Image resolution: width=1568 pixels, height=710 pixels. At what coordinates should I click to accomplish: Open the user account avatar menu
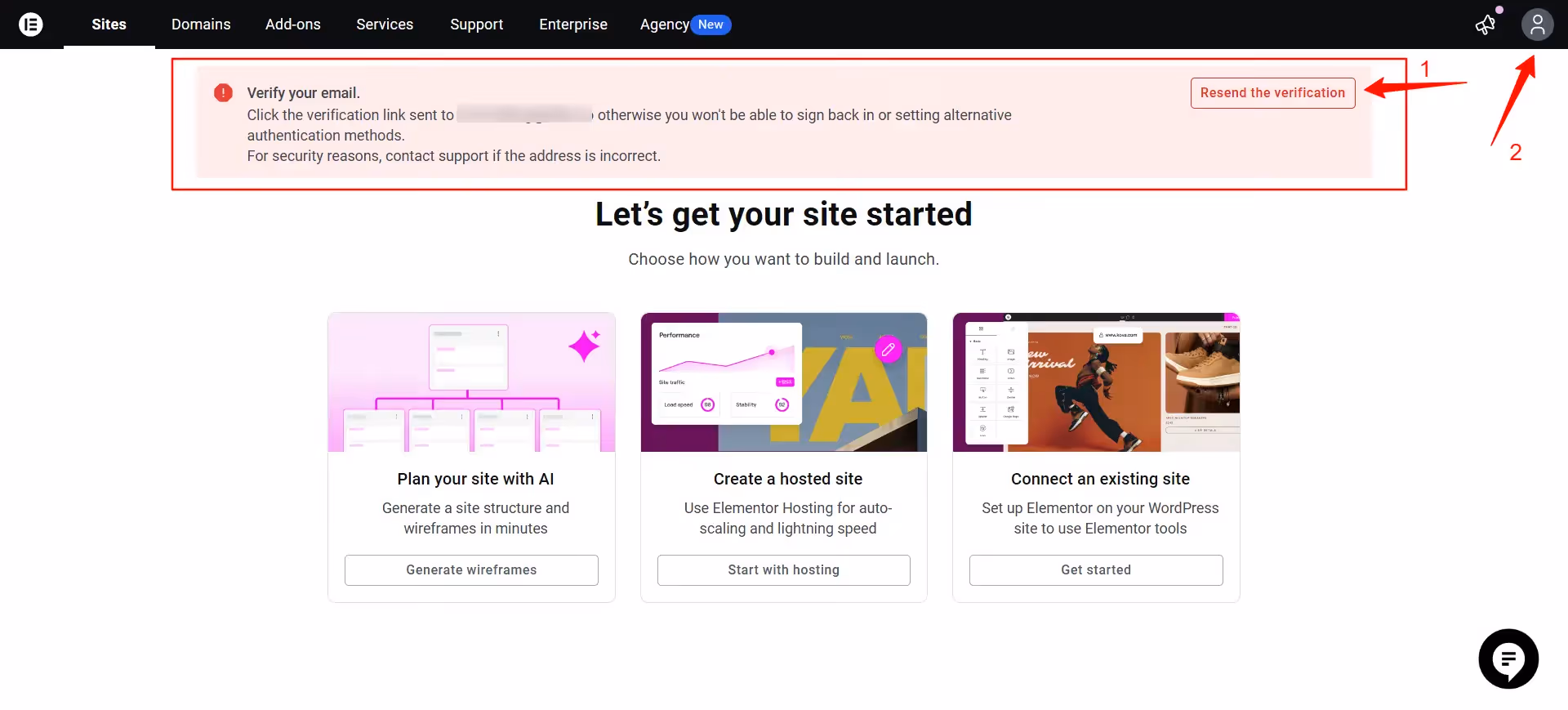[1537, 25]
